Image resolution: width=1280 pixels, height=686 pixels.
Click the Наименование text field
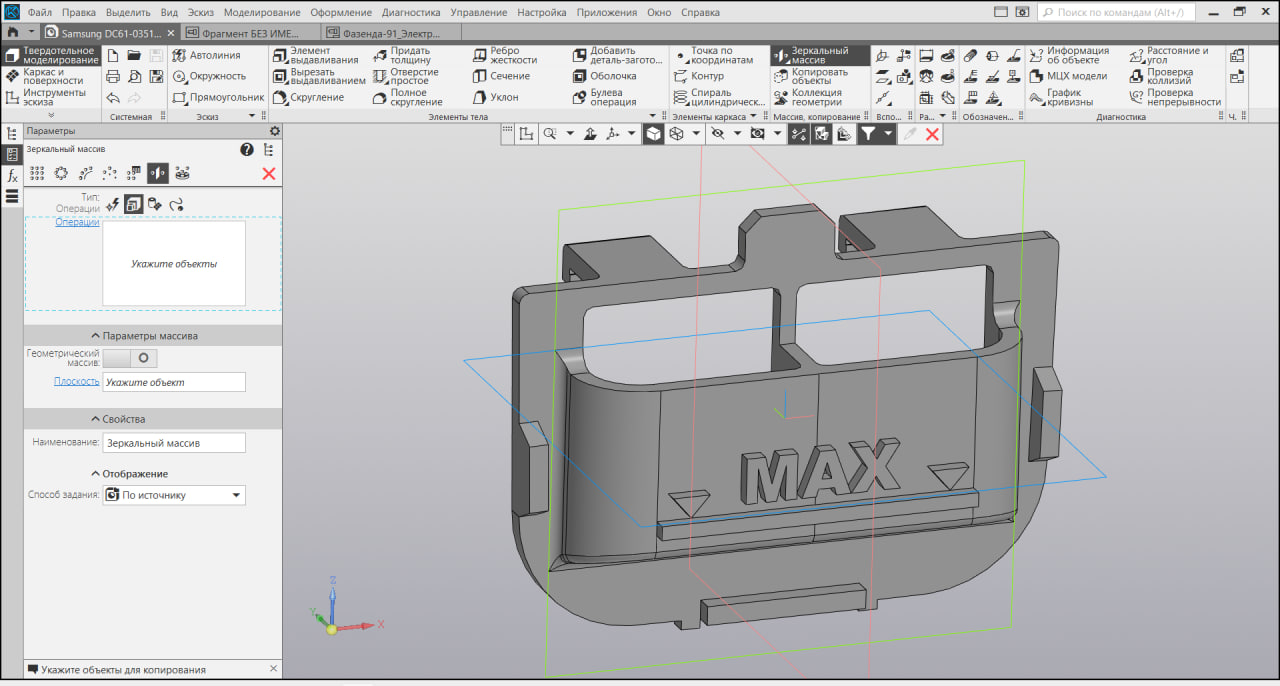point(174,442)
